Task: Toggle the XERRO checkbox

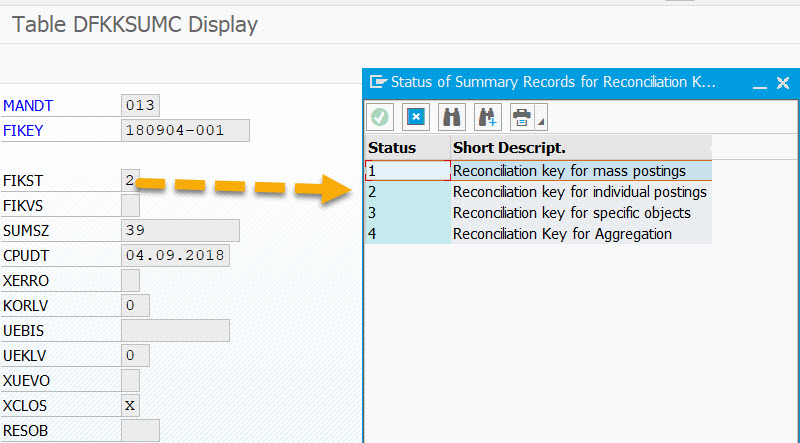Action: point(130,280)
